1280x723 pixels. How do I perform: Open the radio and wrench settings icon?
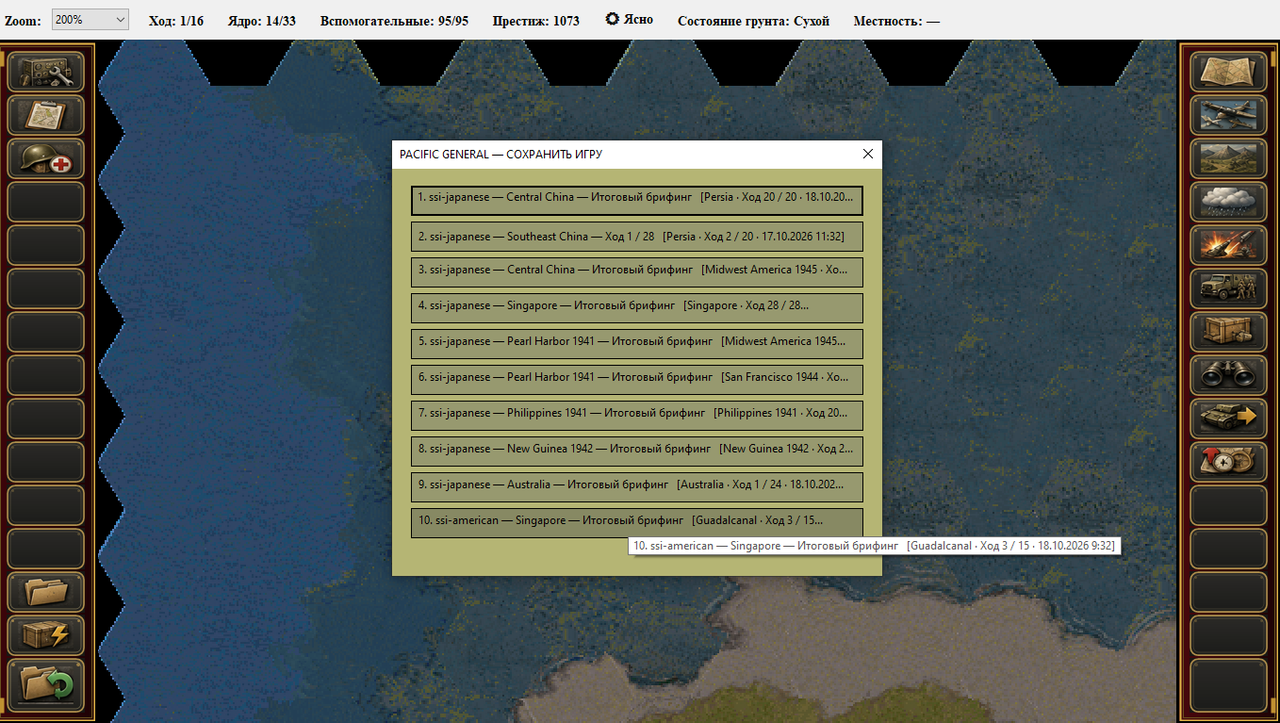(46, 72)
